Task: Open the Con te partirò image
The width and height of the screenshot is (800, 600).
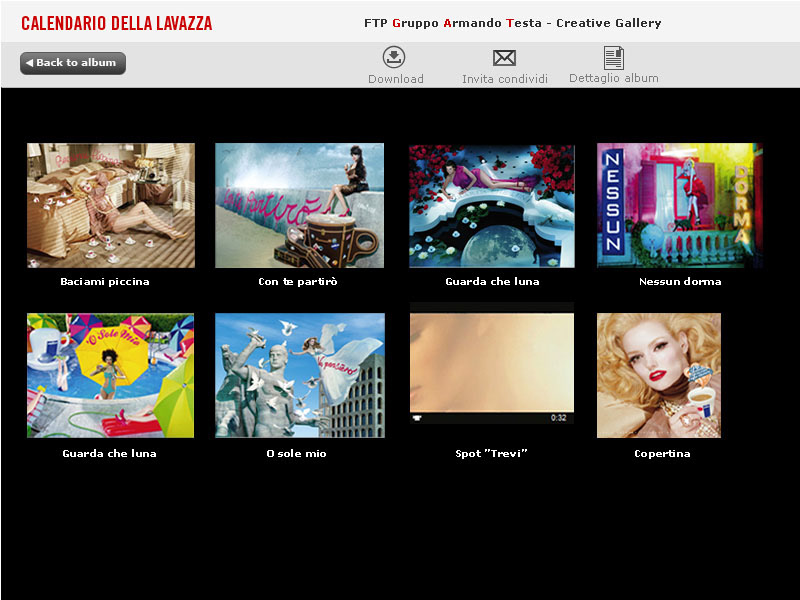Action: pyautogui.click(x=299, y=205)
